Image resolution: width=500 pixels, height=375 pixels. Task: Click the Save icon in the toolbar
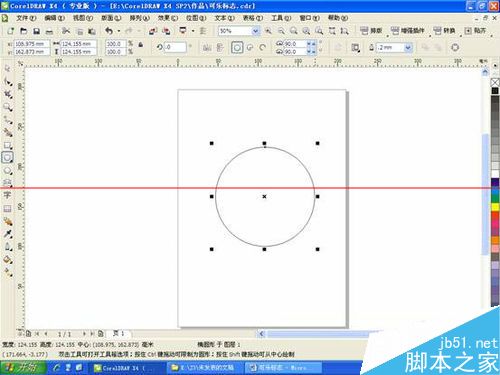(x=36, y=31)
